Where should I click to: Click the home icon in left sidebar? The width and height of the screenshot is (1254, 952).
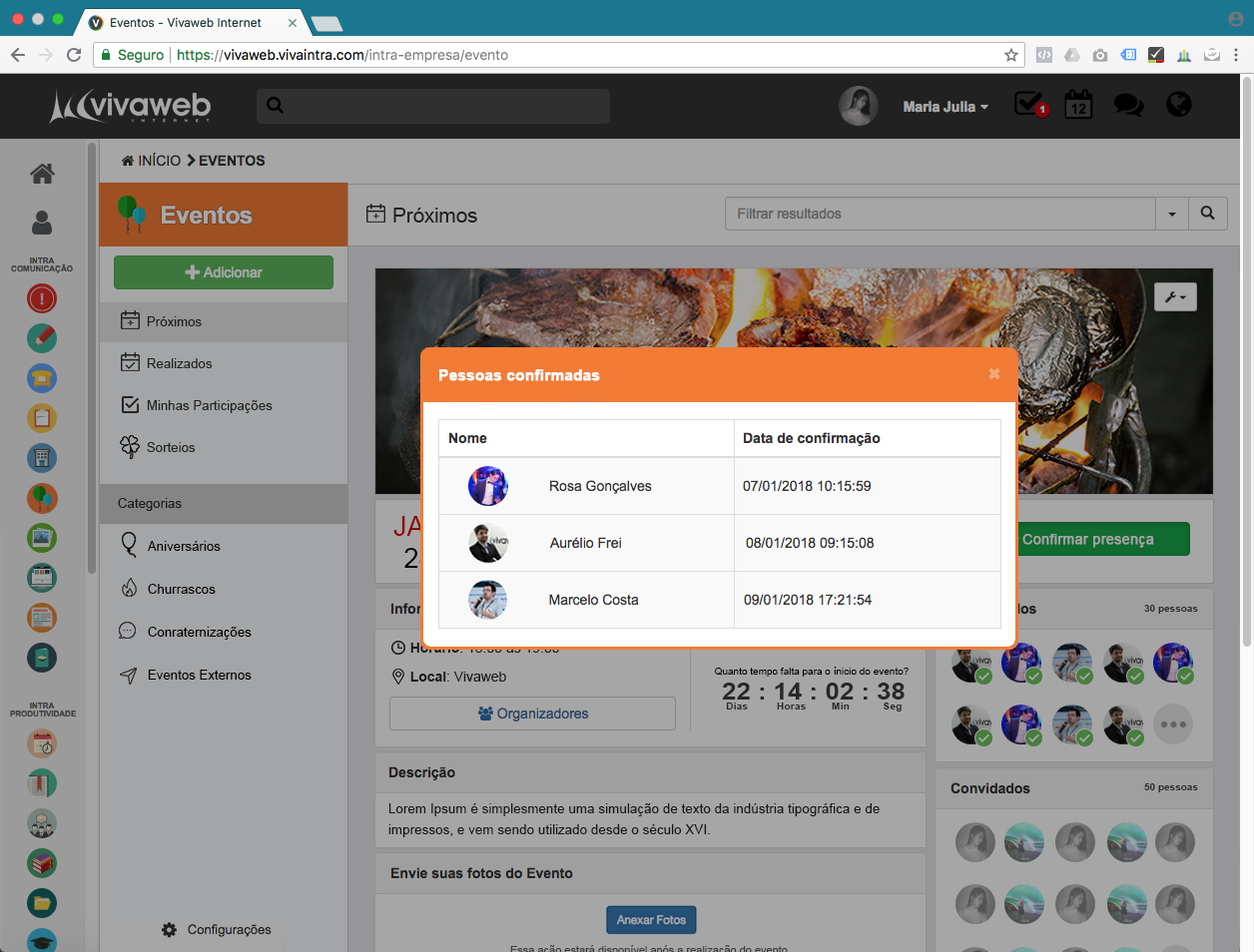pos(42,174)
